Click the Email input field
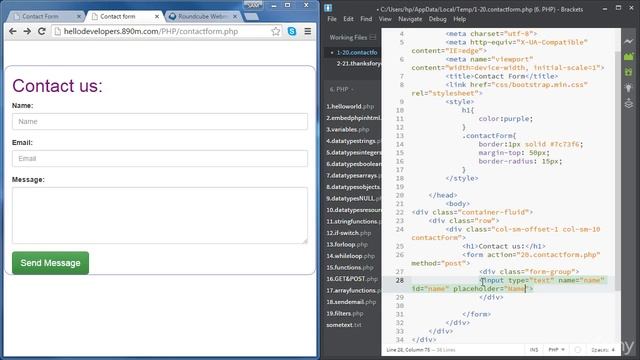Screen dimensions: 640x360 (x=160, y=159)
